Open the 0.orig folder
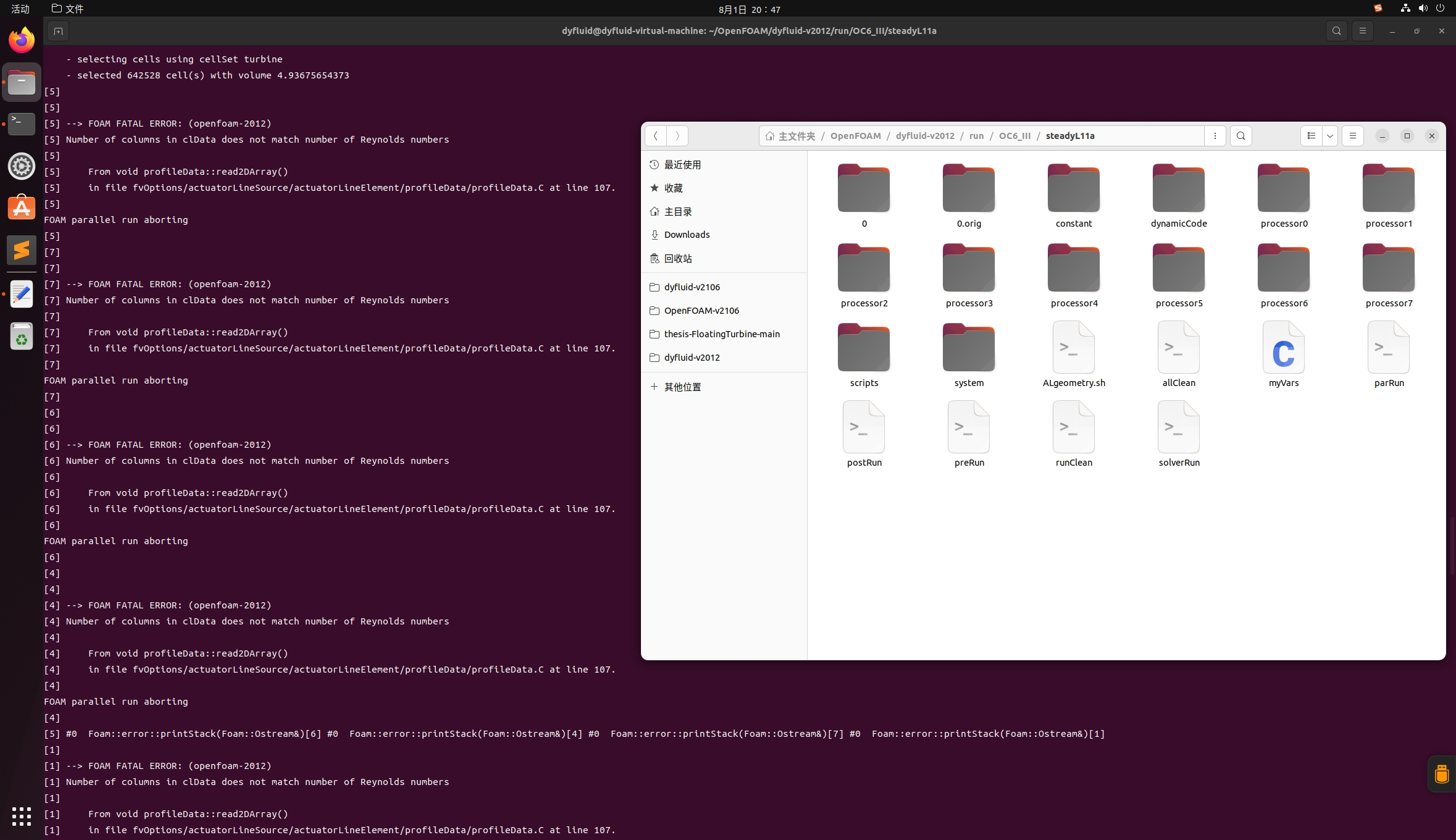Image resolution: width=1456 pixels, height=840 pixels. click(969, 196)
